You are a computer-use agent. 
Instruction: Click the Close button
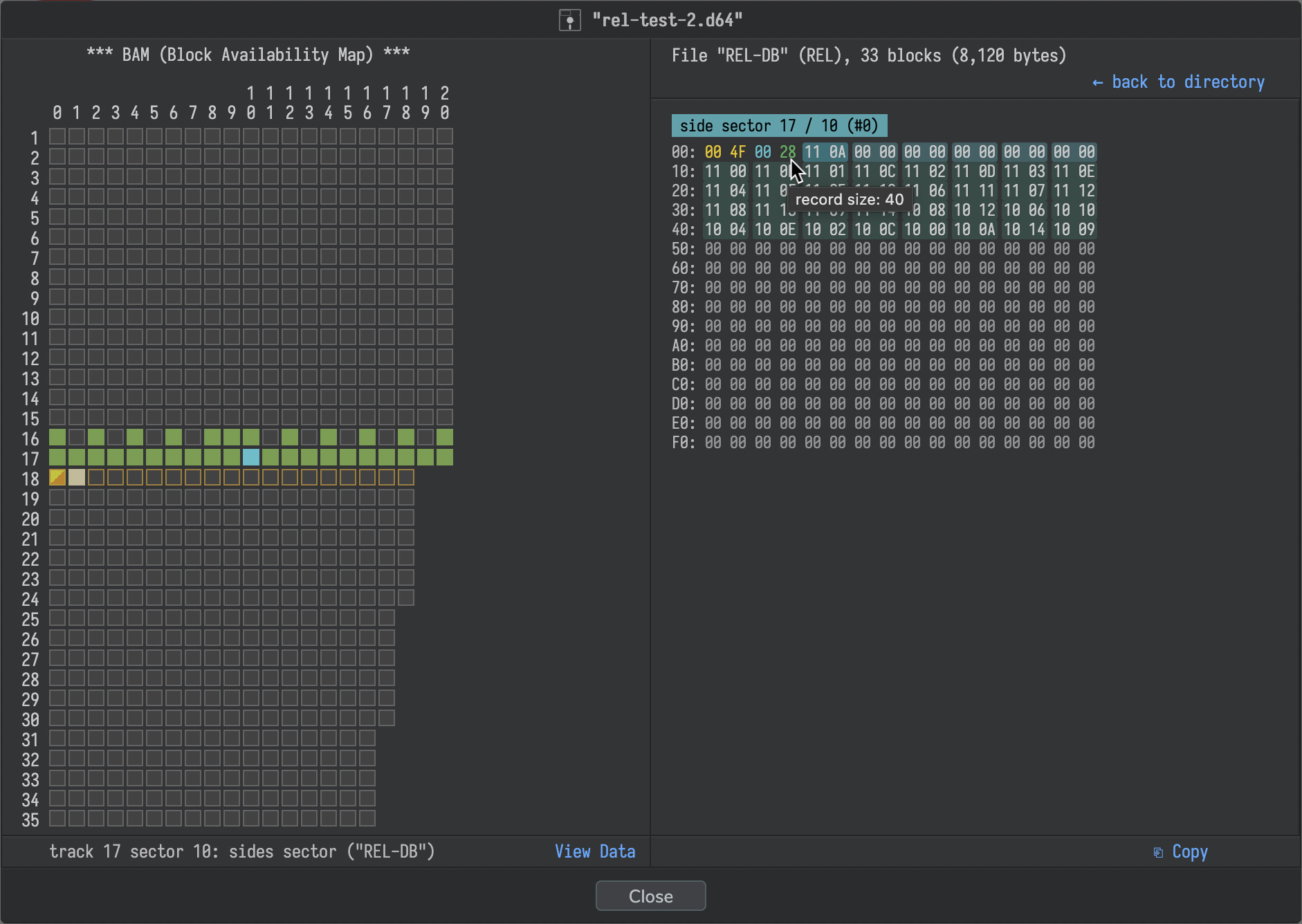coord(650,896)
